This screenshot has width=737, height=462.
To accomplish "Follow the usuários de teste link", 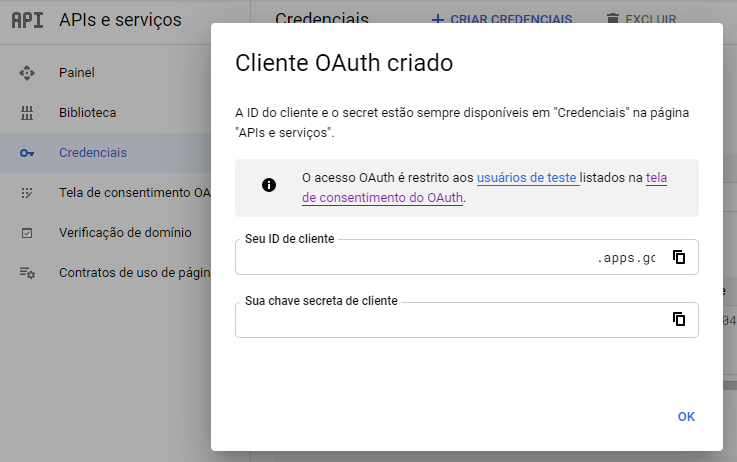I will coord(526,178).
